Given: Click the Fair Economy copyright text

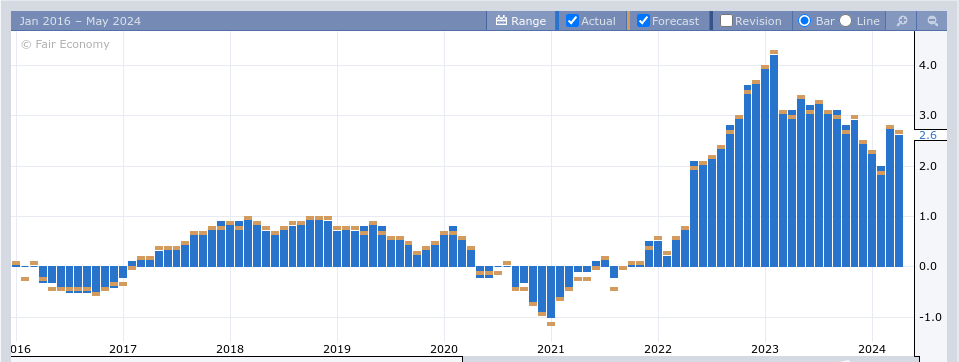Looking at the screenshot, I should click(65, 44).
